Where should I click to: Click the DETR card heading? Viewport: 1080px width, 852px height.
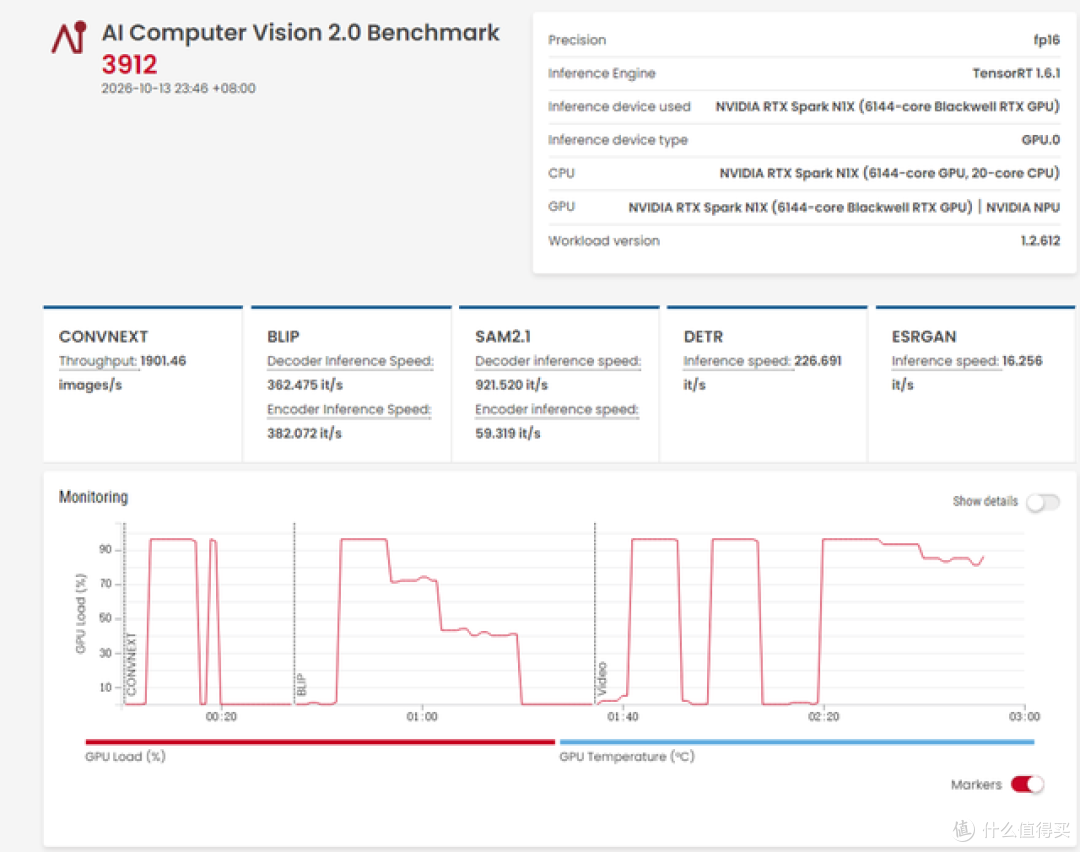pyautogui.click(x=703, y=337)
